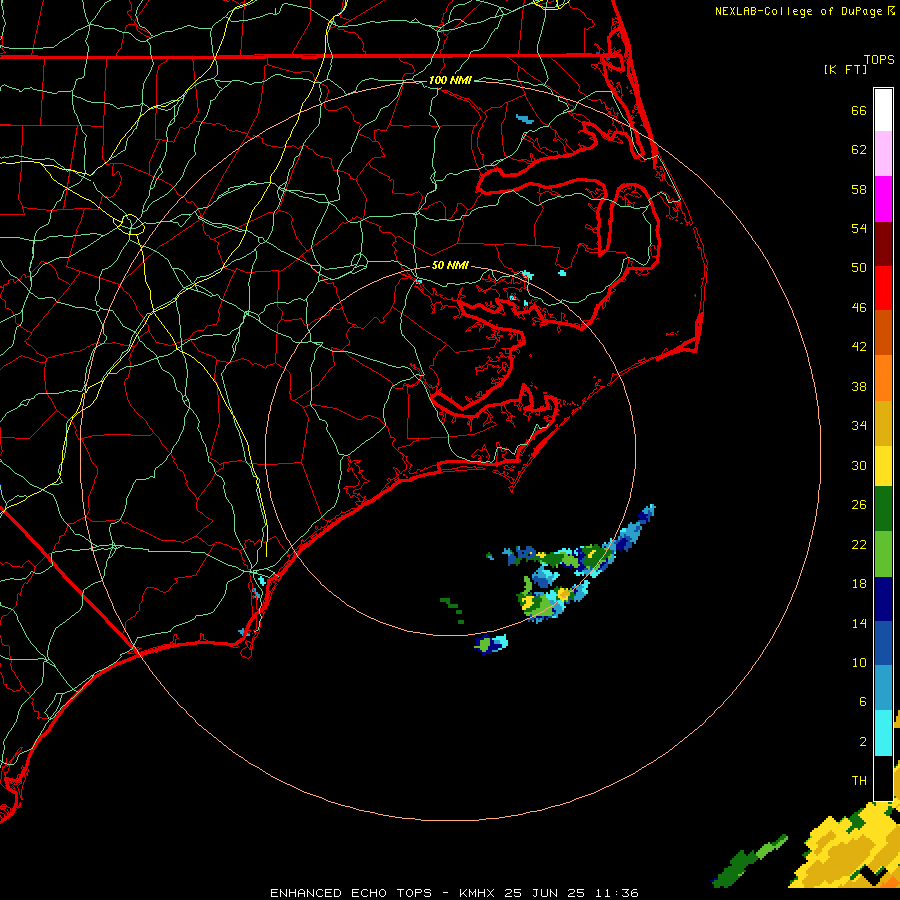900x900 pixels.
Task: Click the legend value label '22'
Action: tap(859, 544)
